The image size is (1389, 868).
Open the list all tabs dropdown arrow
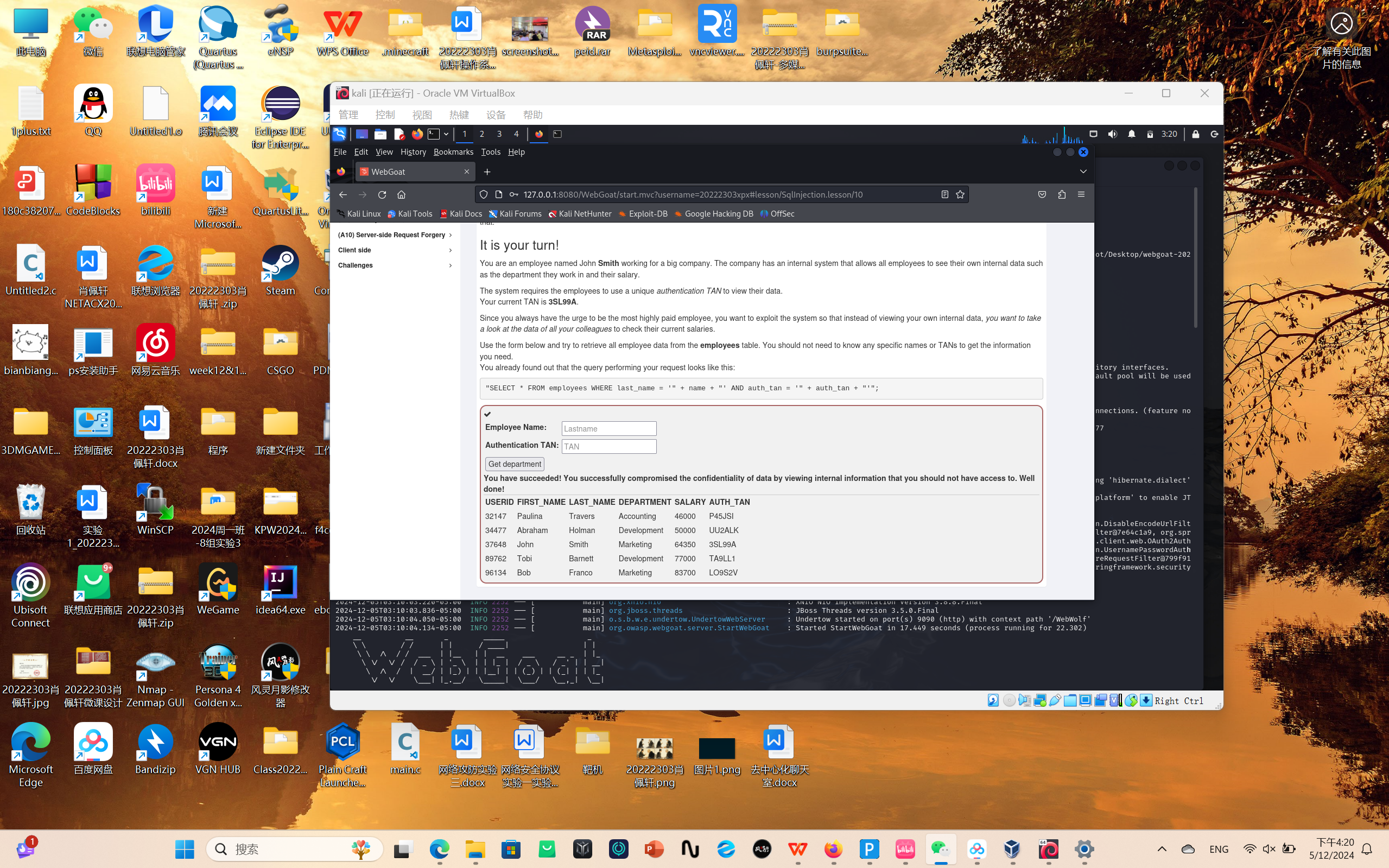click(1083, 172)
